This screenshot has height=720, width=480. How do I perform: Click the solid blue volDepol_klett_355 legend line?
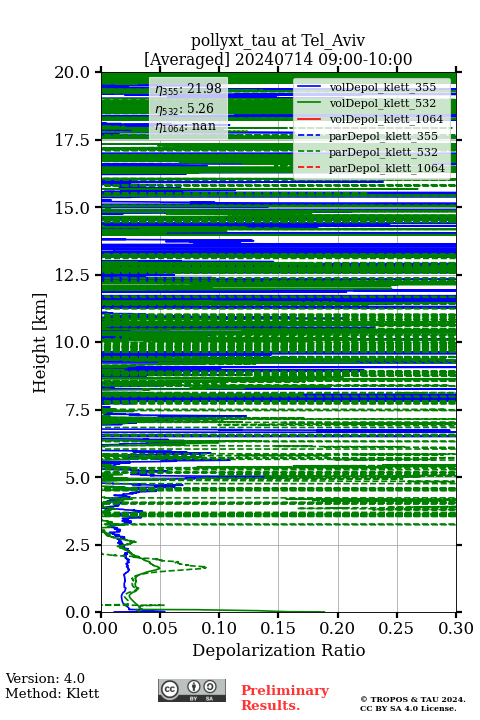click(x=309, y=87)
